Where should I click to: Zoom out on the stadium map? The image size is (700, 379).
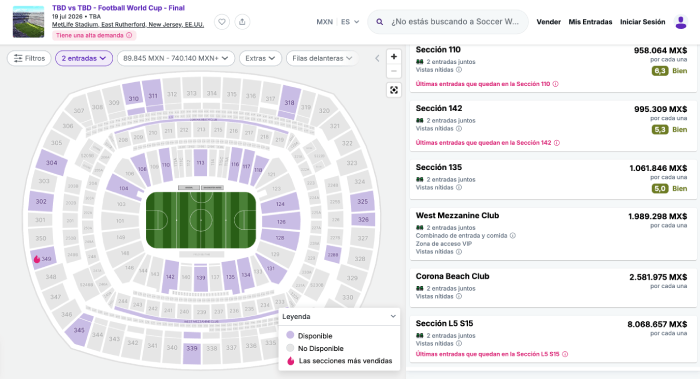click(x=394, y=71)
